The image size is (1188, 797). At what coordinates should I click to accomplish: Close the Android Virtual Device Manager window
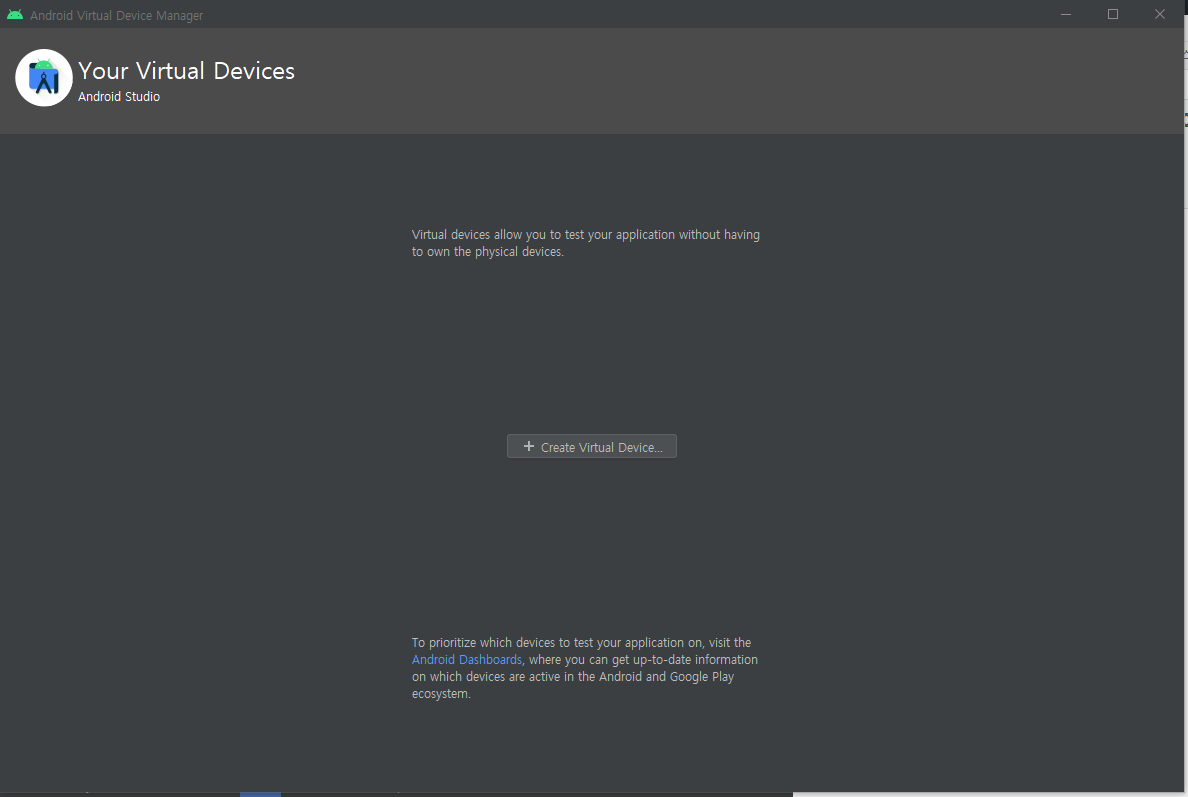point(1160,14)
